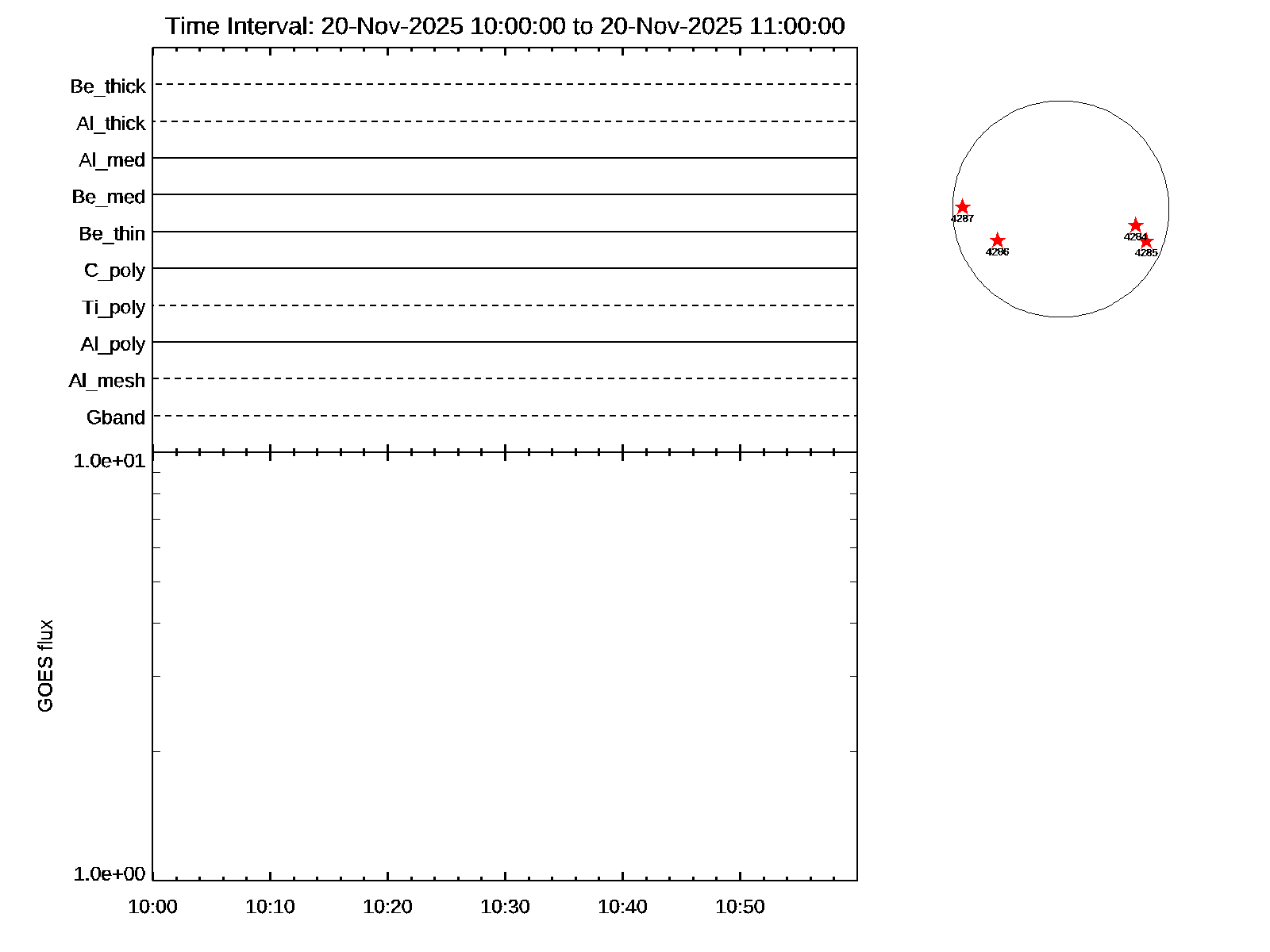Choose the Ti_poly filter label
This screenshot has height=952, width=1270.
pyautogui.click(x=114, y=307)
